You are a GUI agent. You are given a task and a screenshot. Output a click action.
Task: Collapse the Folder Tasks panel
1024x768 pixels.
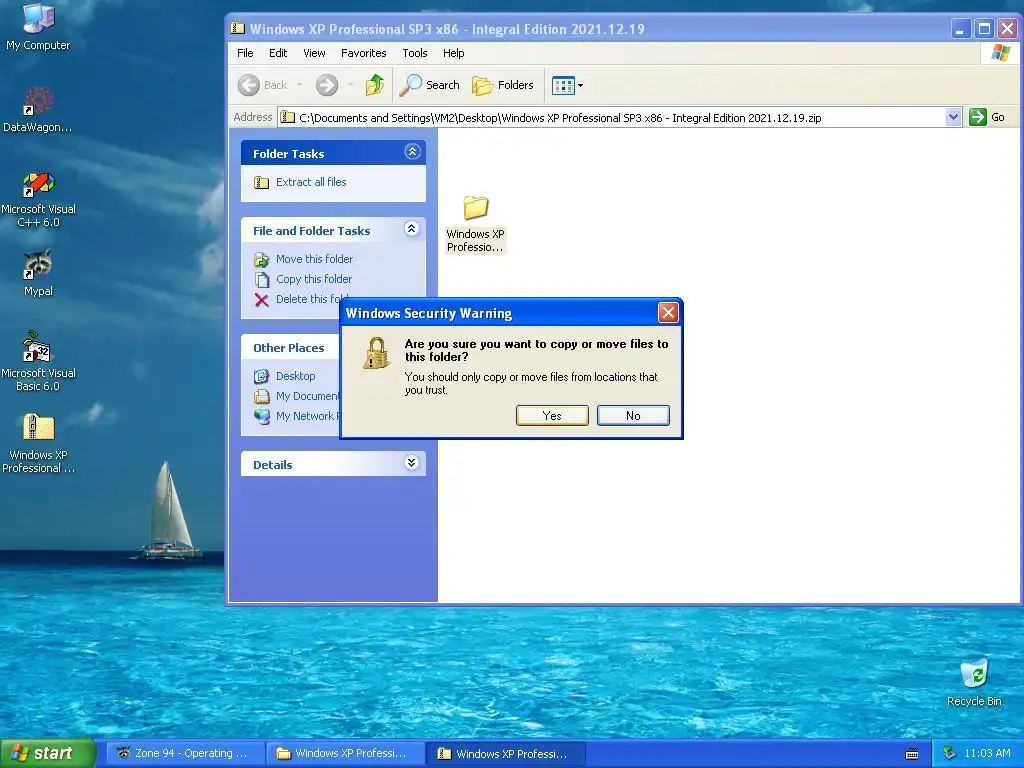pyautogui.click(x=412, y=152)
